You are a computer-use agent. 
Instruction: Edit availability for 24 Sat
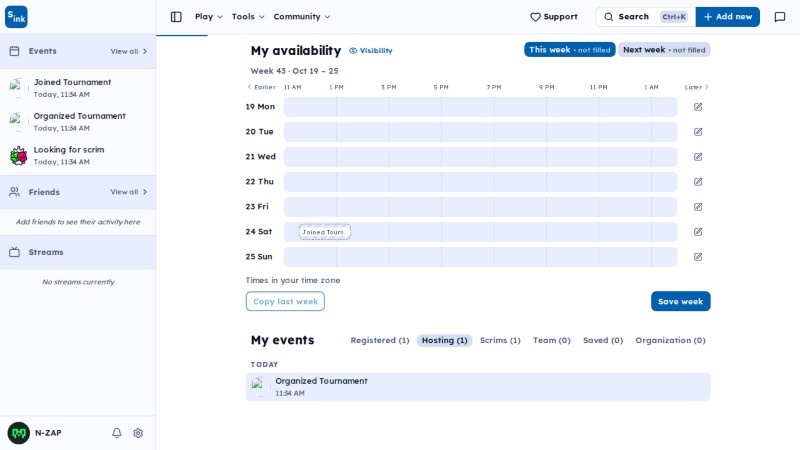click(x=698, y=232)
